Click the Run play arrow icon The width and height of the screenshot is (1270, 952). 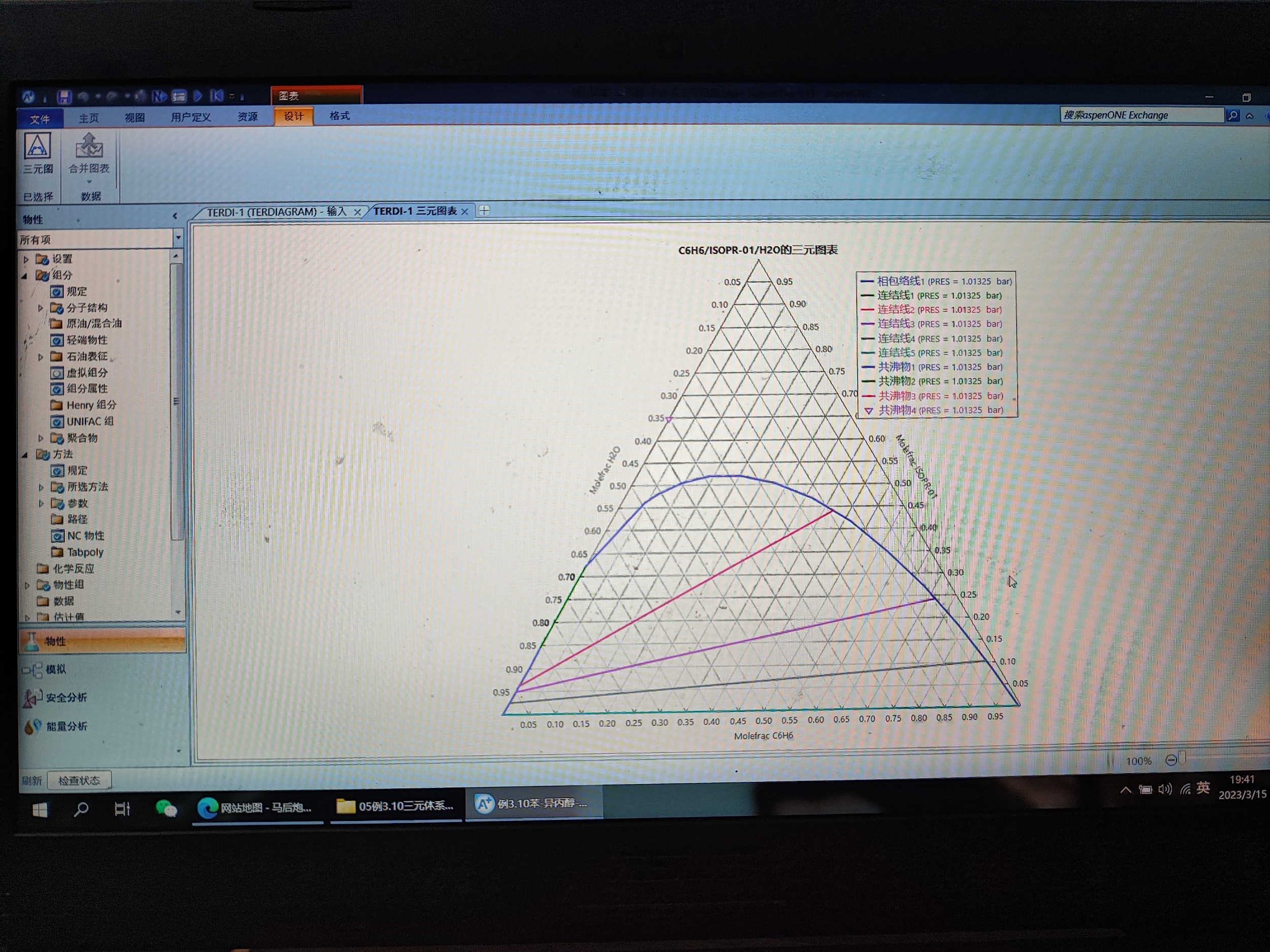[x=198, y=95]
